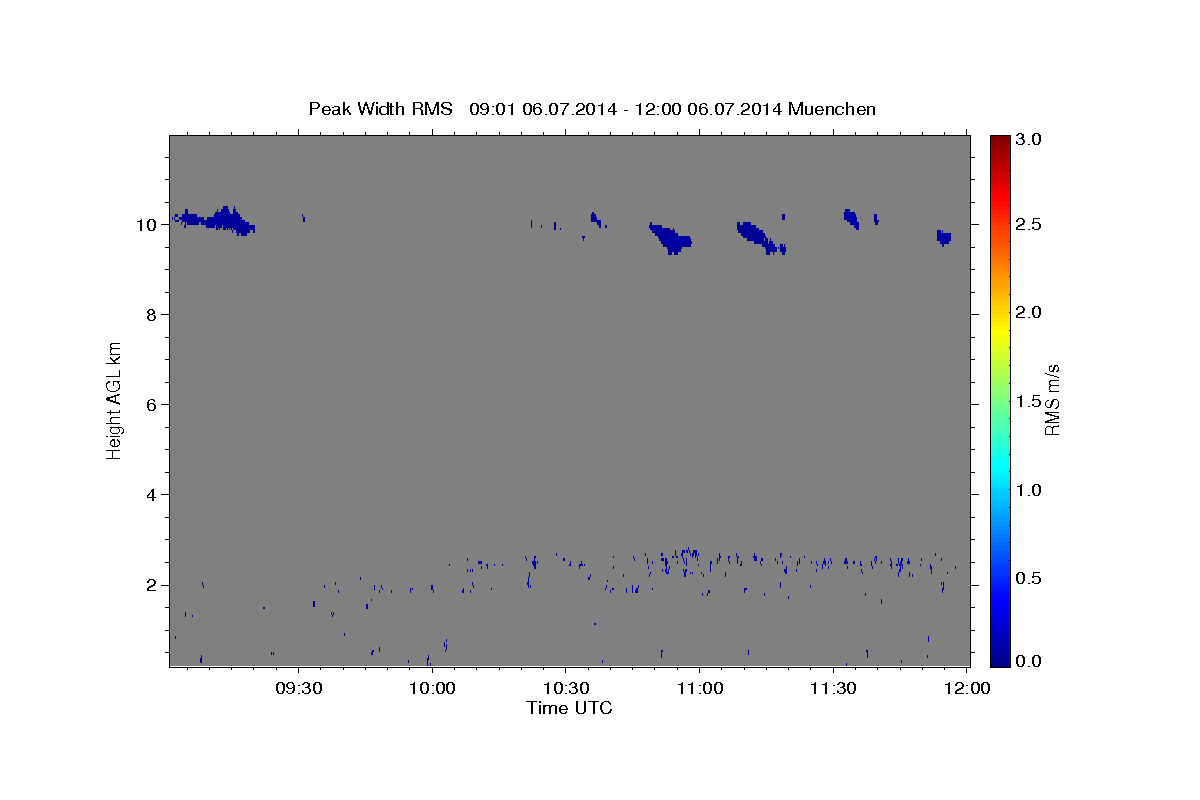Image resolution: width=1200 pixels, height=800 pixels.
Task: Click the colorbar value 1.0
Action: pos(1030,490)
